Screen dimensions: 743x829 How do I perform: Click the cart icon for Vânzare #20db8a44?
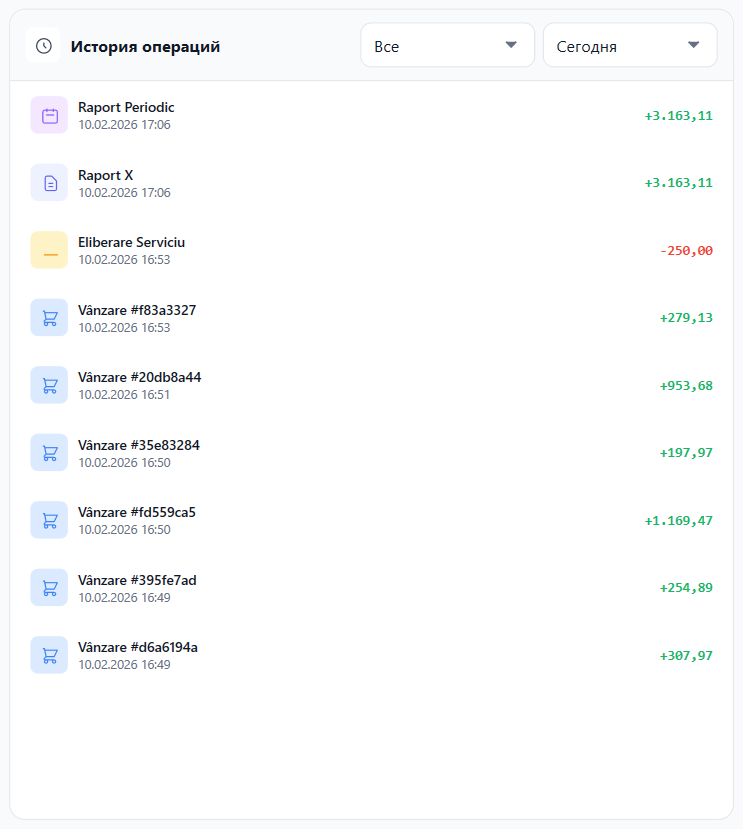coord(49,385)
